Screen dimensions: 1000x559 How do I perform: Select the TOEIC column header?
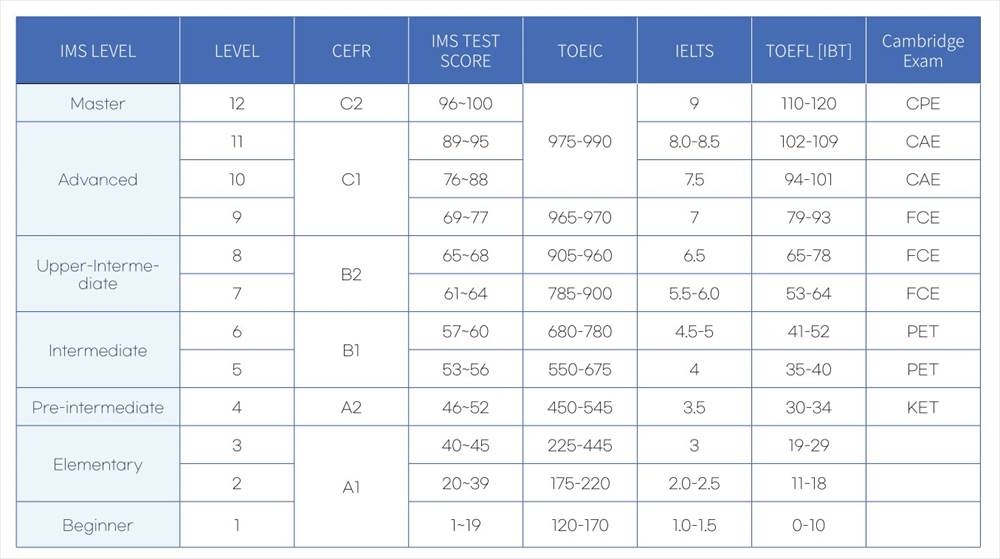point(580,50)
